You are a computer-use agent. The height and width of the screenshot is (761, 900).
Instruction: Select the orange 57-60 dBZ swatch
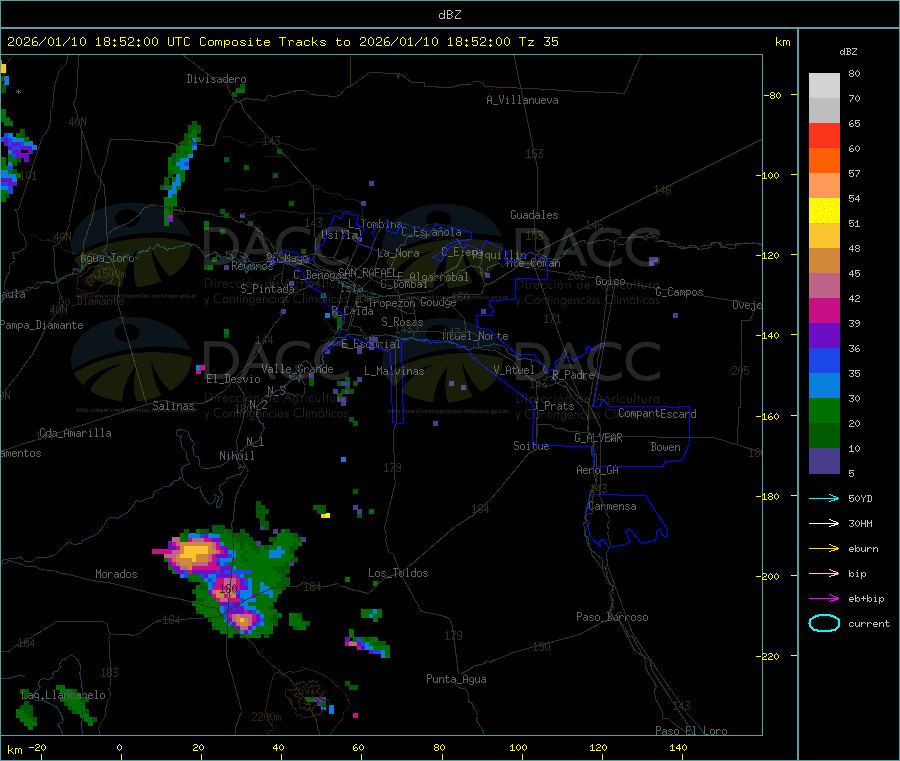click(x=824, y=161)
